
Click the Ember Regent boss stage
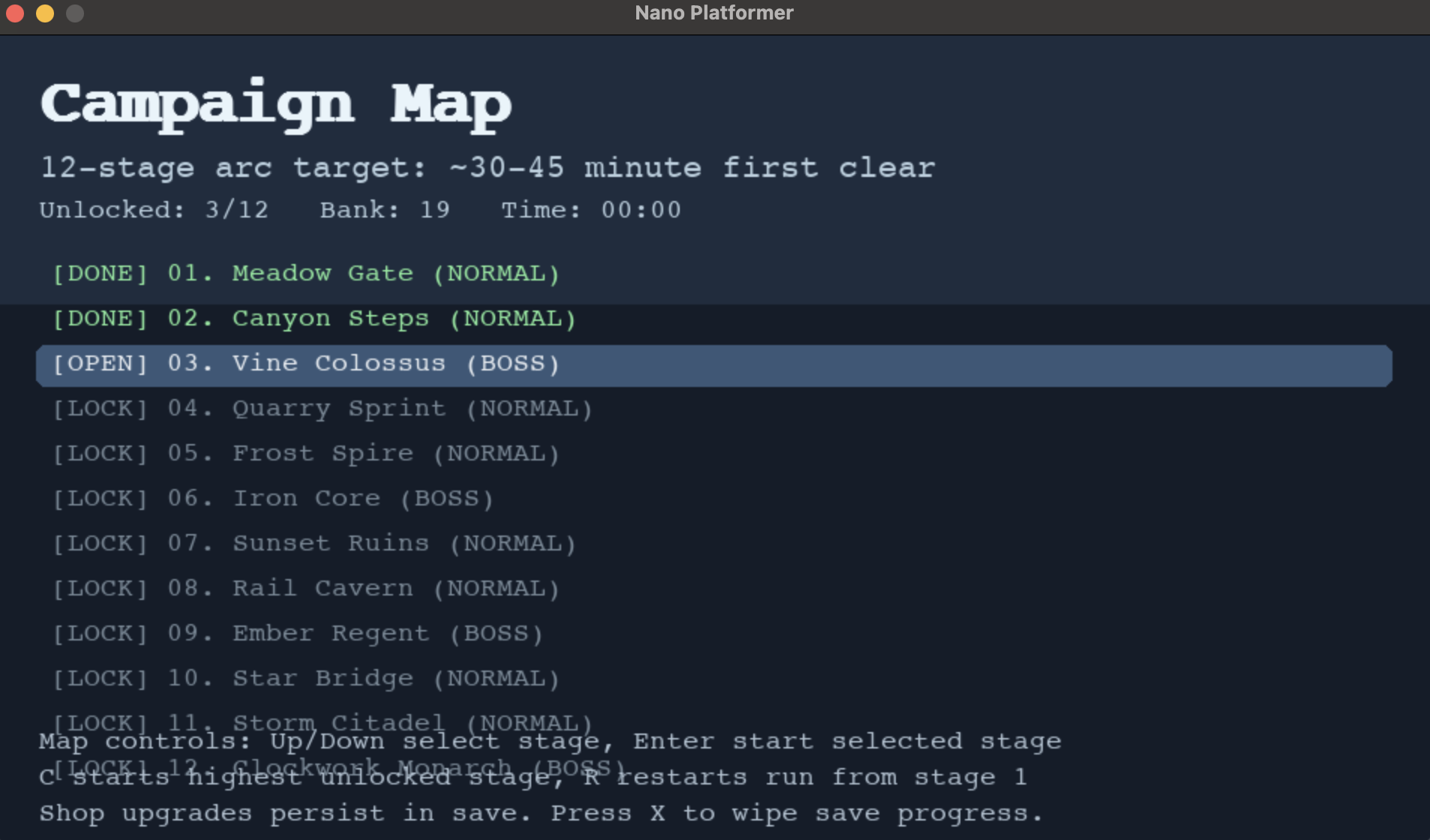(x=298, y=634)
